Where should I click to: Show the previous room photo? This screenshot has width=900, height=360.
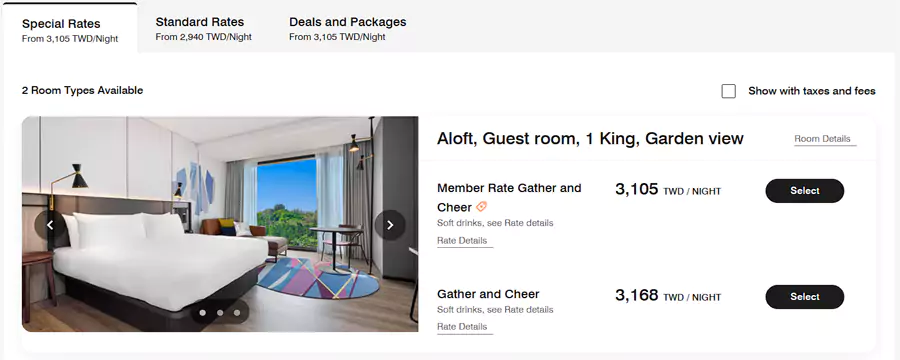coord(50,225)
